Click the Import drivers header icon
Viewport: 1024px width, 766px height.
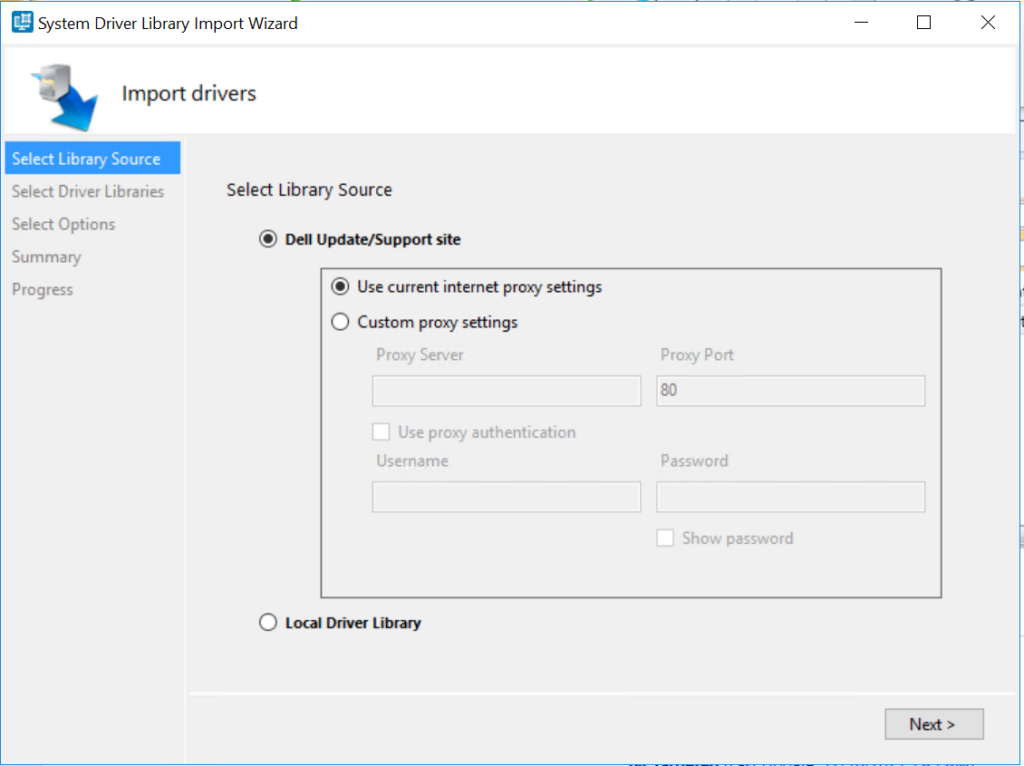pos(65,97)
